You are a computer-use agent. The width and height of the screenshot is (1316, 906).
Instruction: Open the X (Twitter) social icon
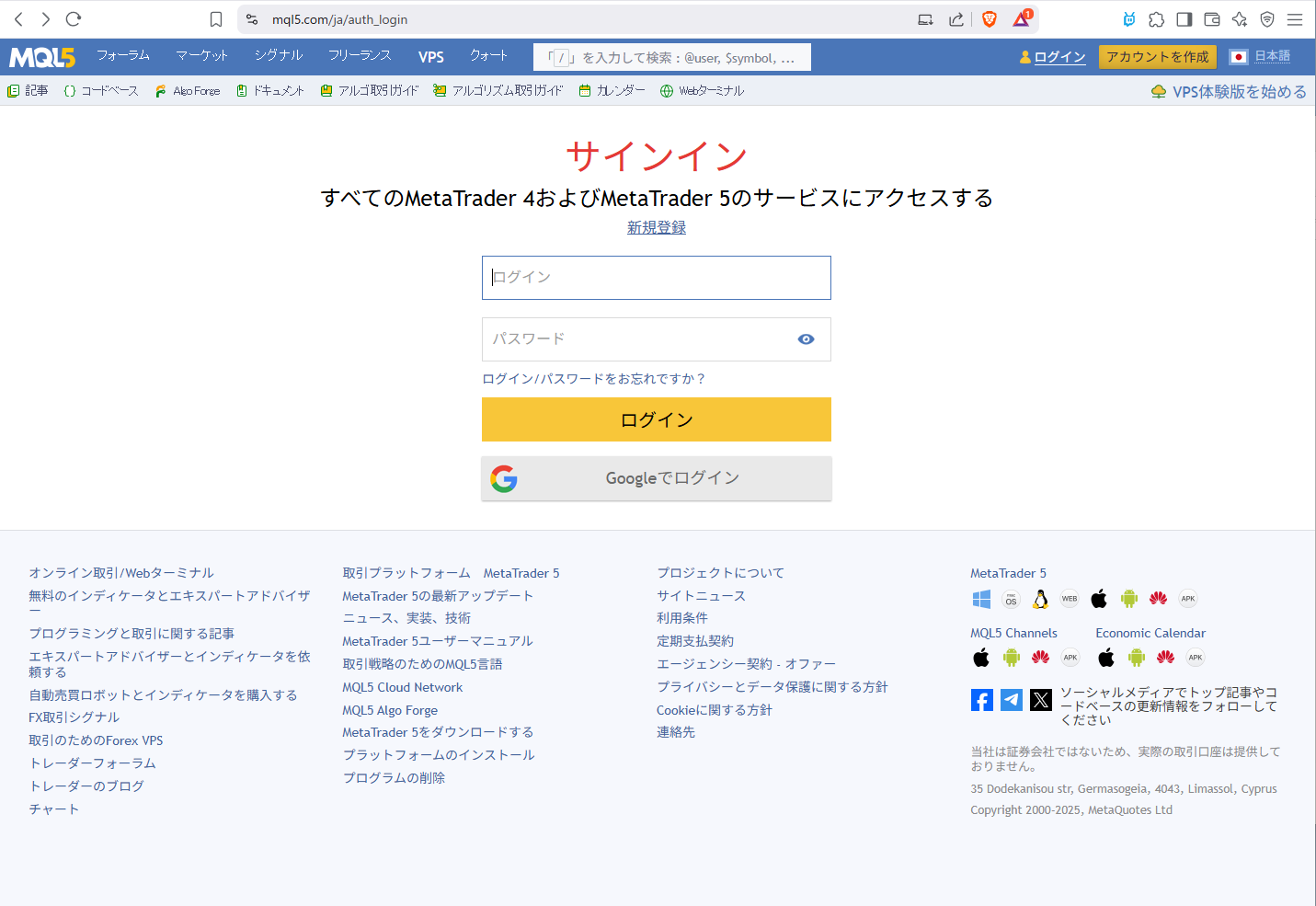click(1041, 700)
